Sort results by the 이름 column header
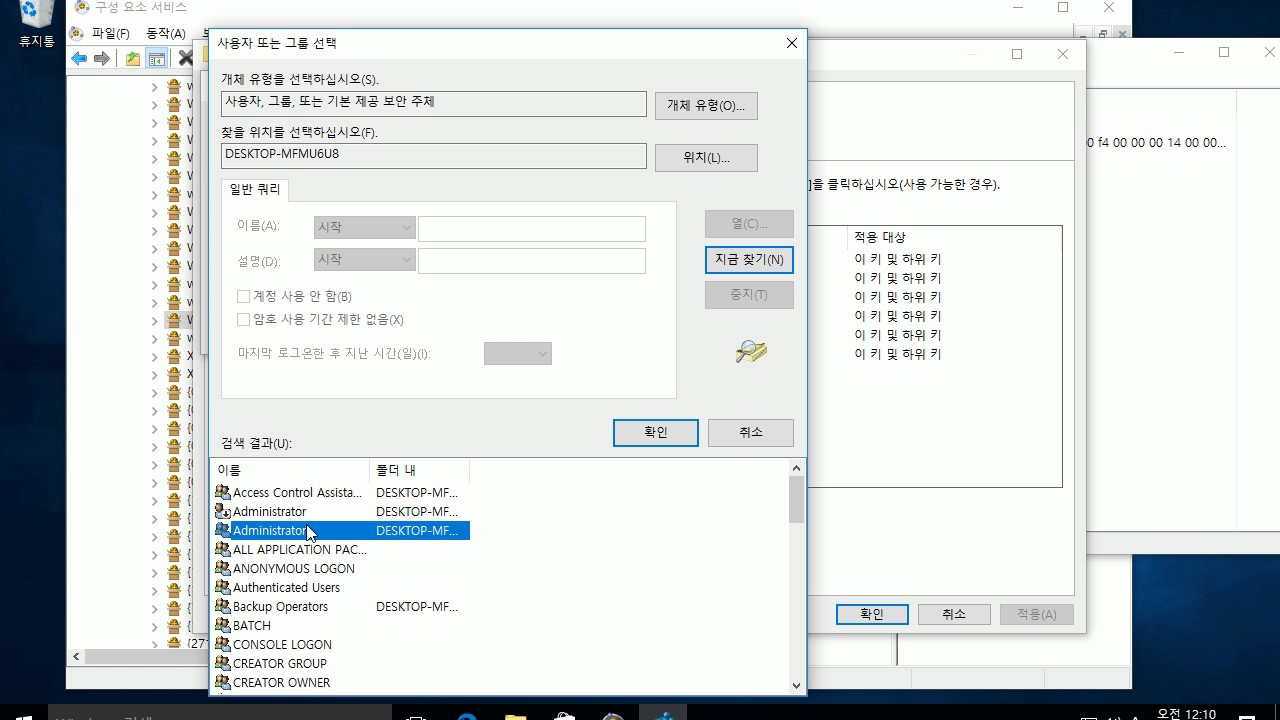The image size is (1280, 720). tap(290, 469)
